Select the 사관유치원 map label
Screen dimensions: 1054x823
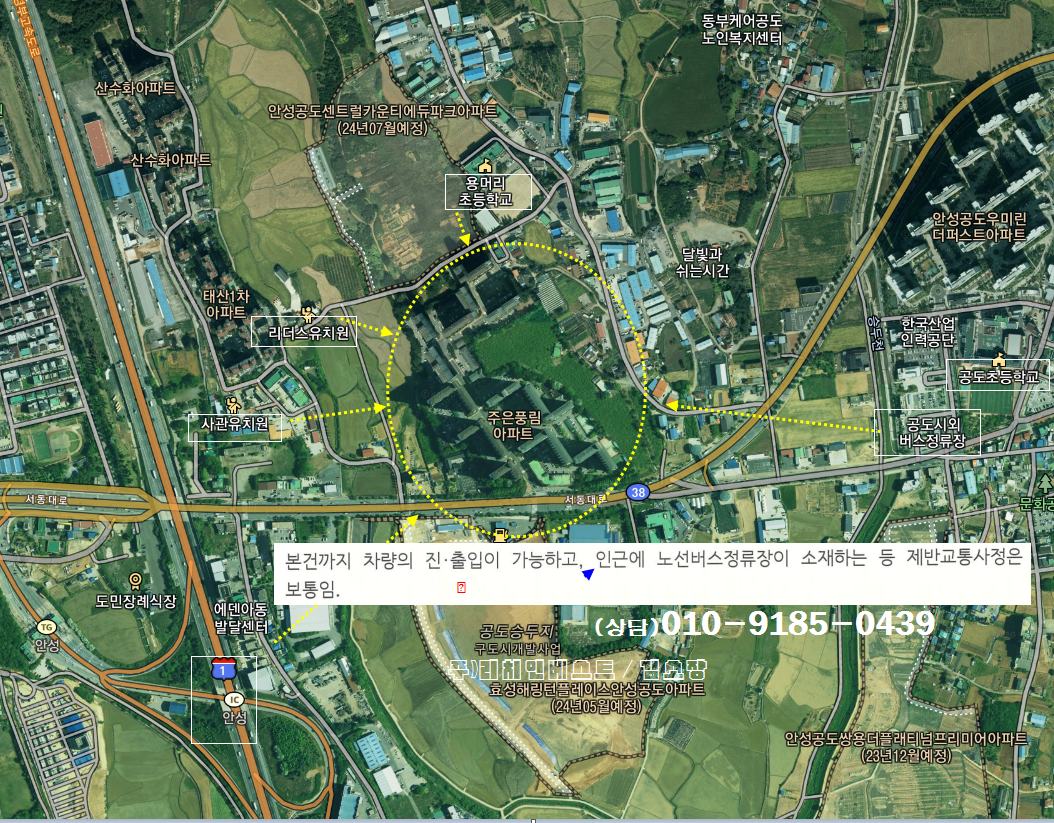pyautogui.click(x=235, y=425)
